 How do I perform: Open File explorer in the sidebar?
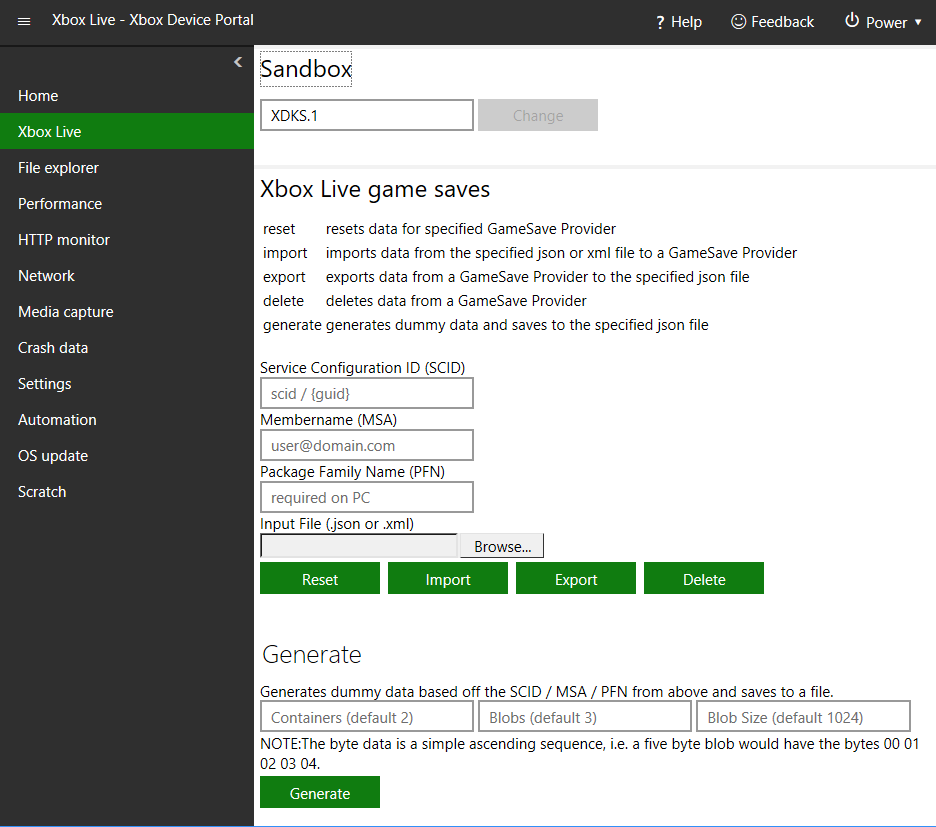(x=127, y=168)
